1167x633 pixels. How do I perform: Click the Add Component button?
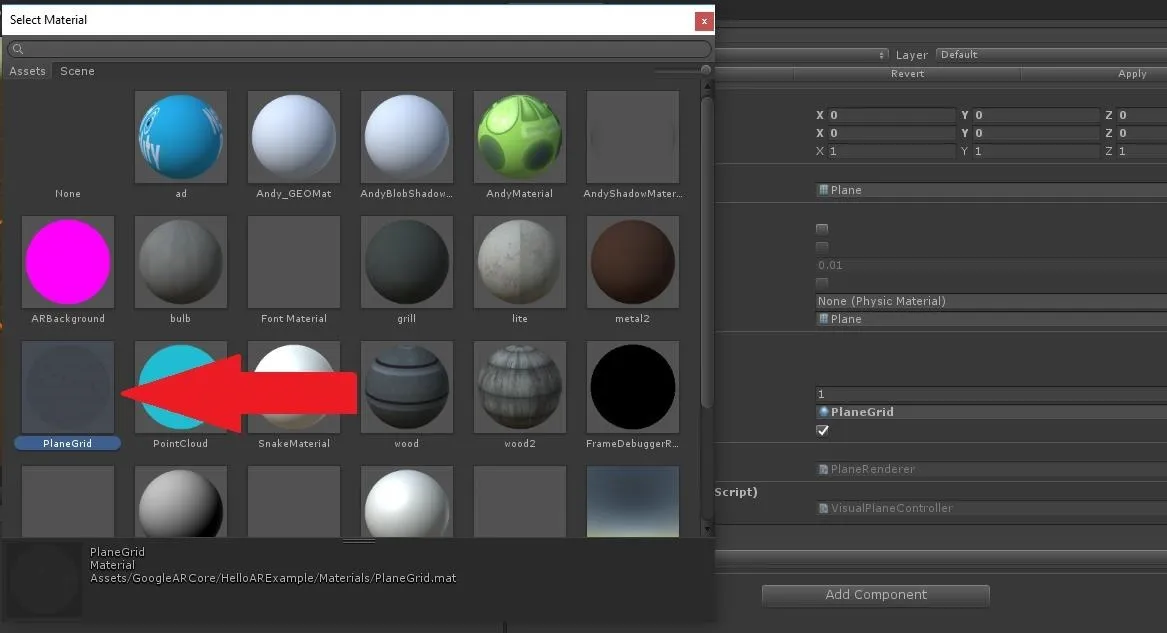click(x=875, y=595)
